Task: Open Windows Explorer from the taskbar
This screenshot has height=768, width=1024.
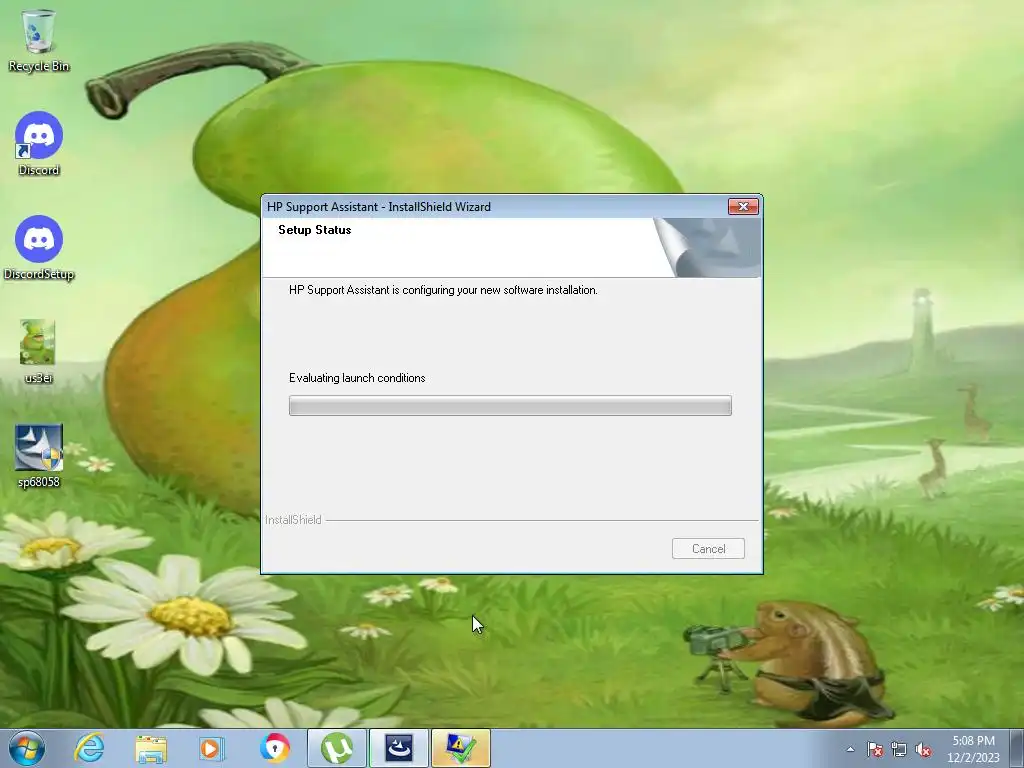Action: coord(151,748)
